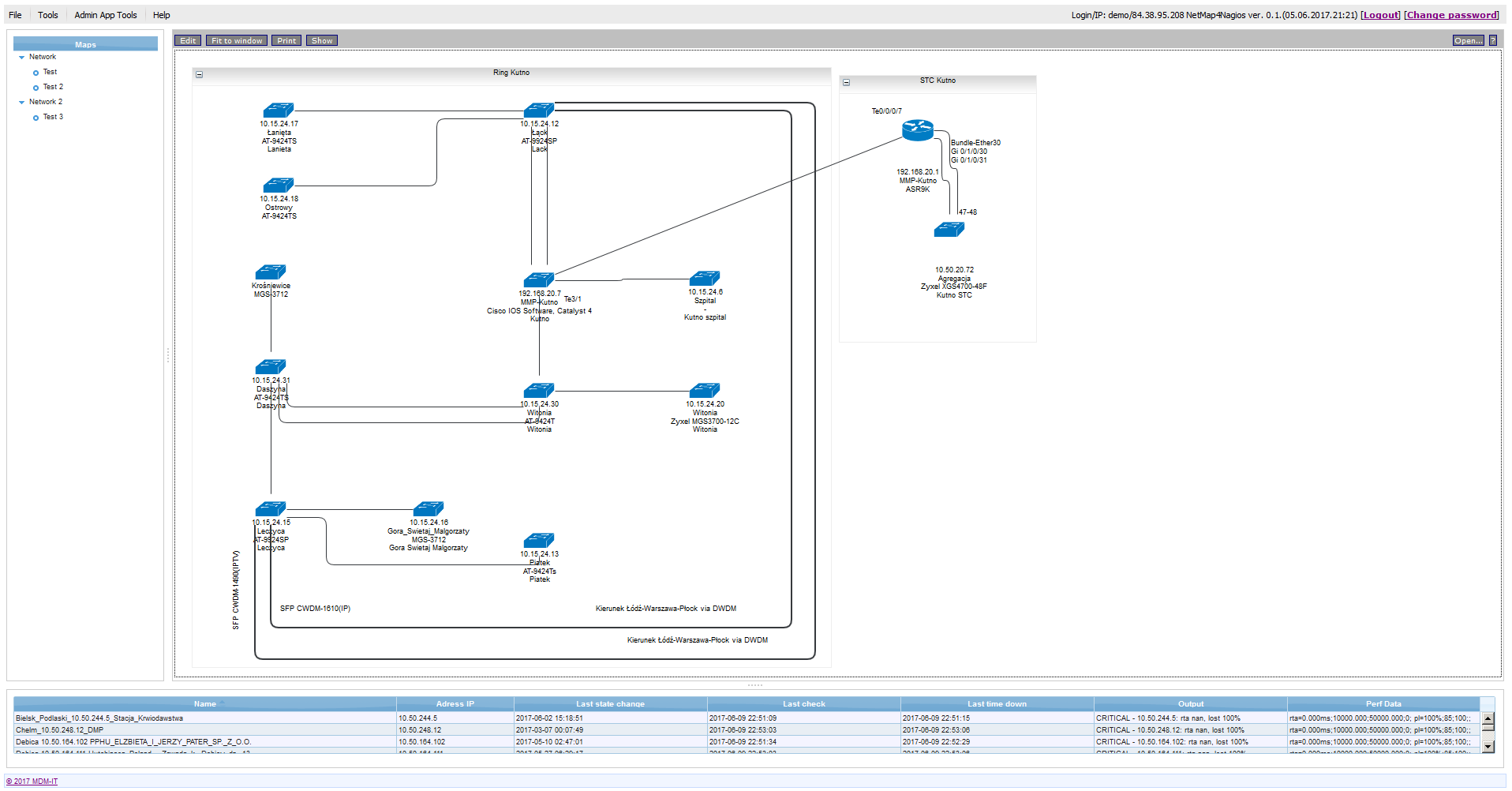Click the Edit button
This screenshot has width=1512, height=791.
188,40
